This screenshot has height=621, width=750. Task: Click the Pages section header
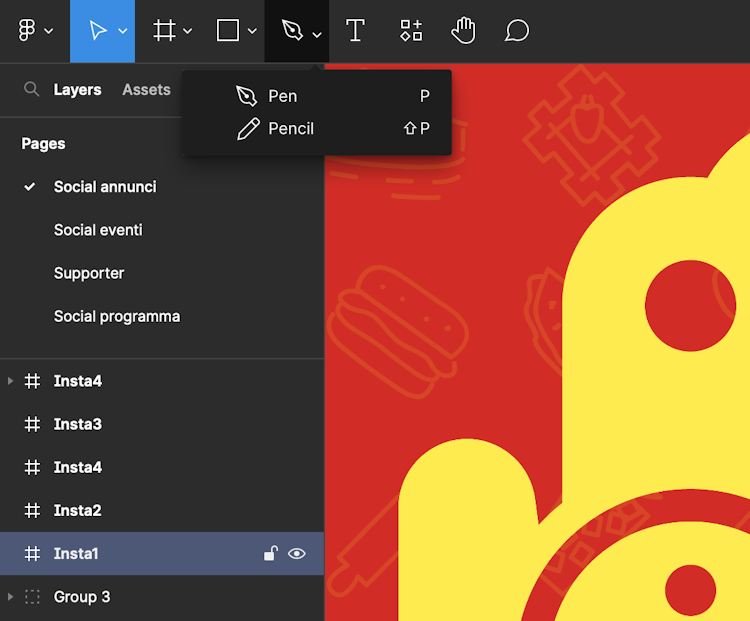point(44,144)
